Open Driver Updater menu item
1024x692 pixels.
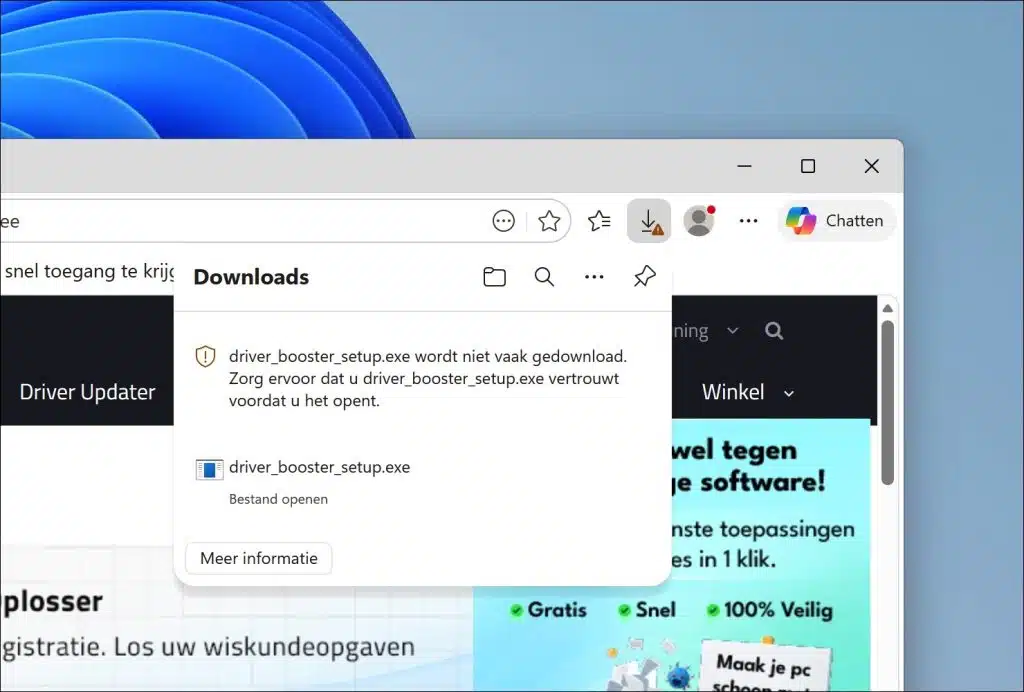point(88,392)
